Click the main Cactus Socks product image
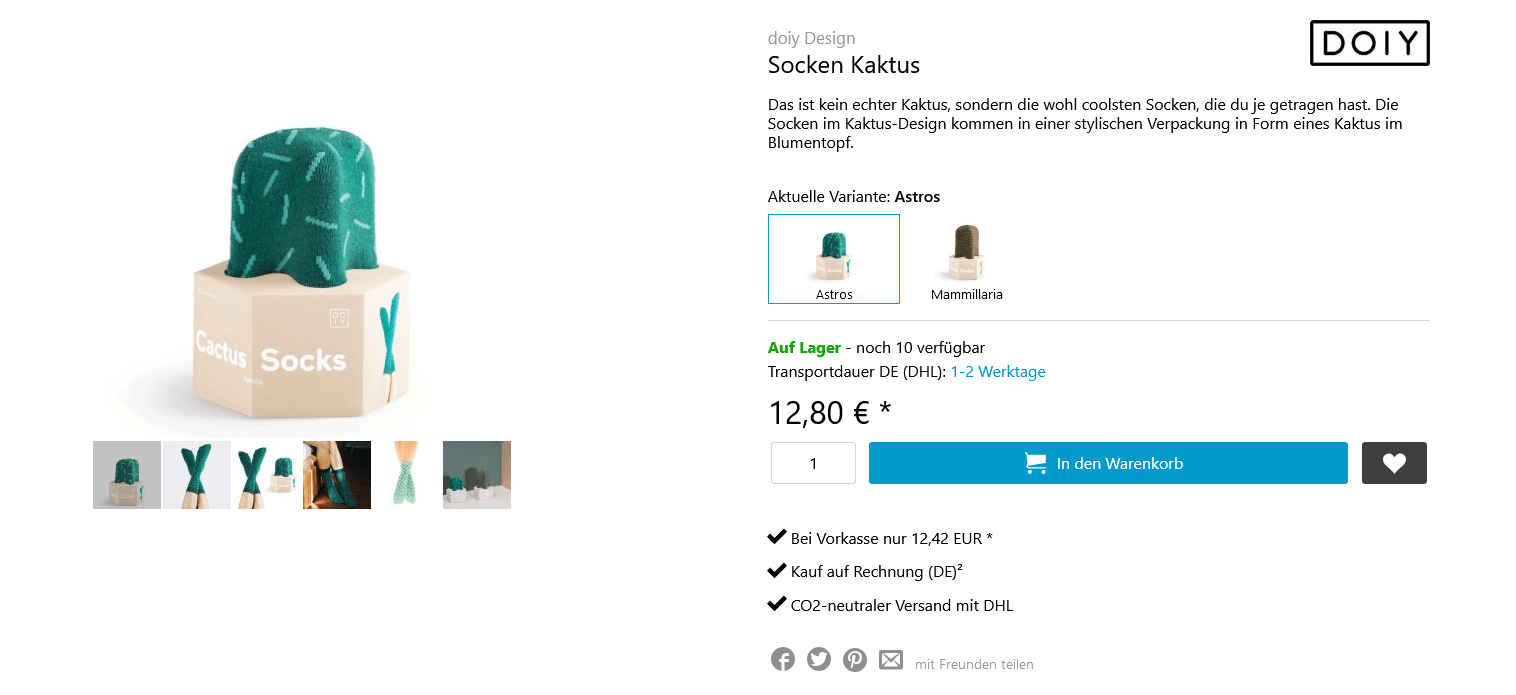This screenshot has height=695, width=1516. pos(300,270)
